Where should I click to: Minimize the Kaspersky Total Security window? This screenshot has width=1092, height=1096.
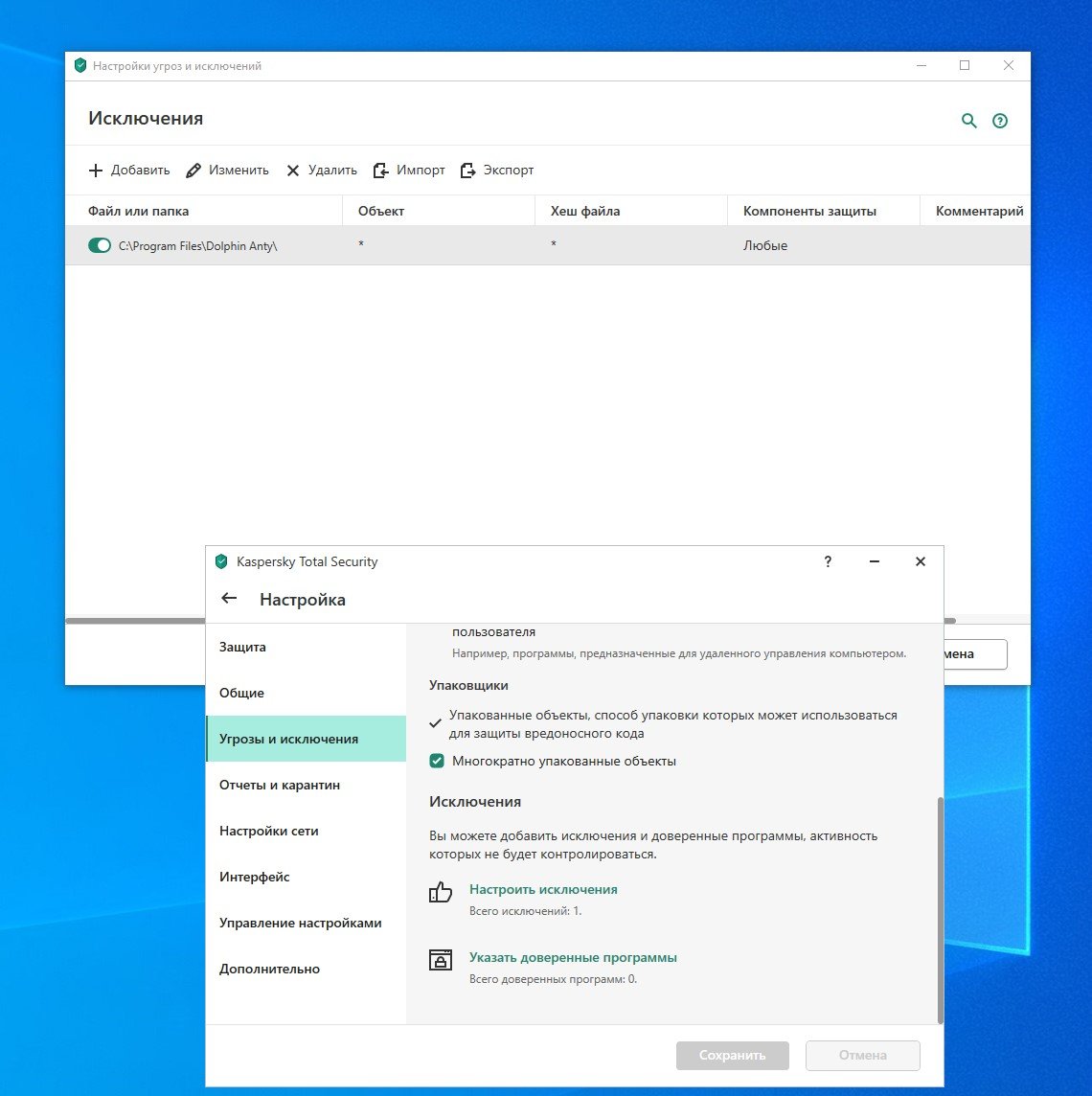coord(874,561)
